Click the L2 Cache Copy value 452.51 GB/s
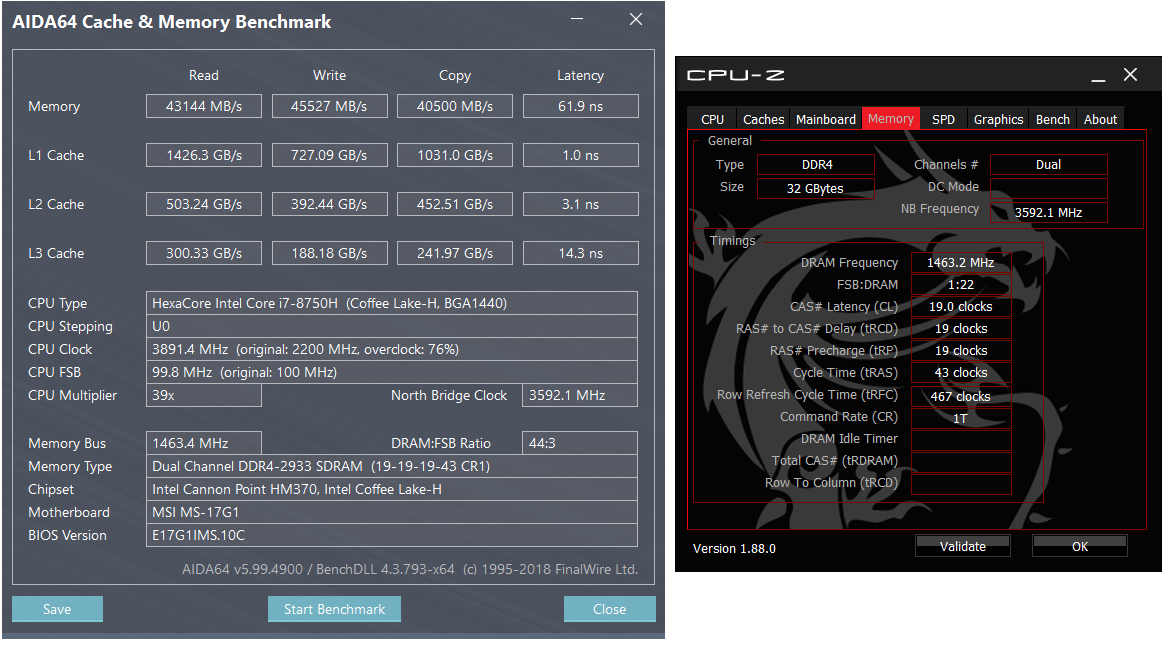This screenshot has height=647, width=1170. click(454, 204)
